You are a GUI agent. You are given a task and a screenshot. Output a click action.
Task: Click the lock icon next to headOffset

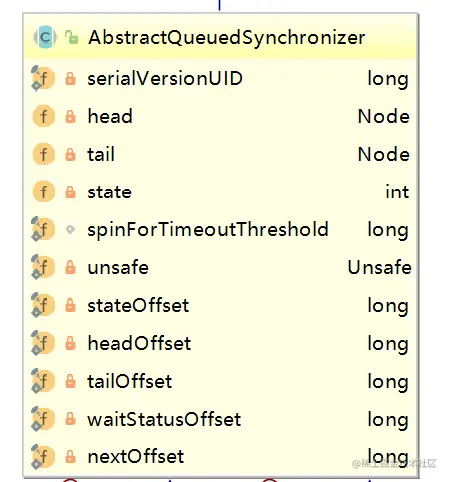click(x=70, y=343)
